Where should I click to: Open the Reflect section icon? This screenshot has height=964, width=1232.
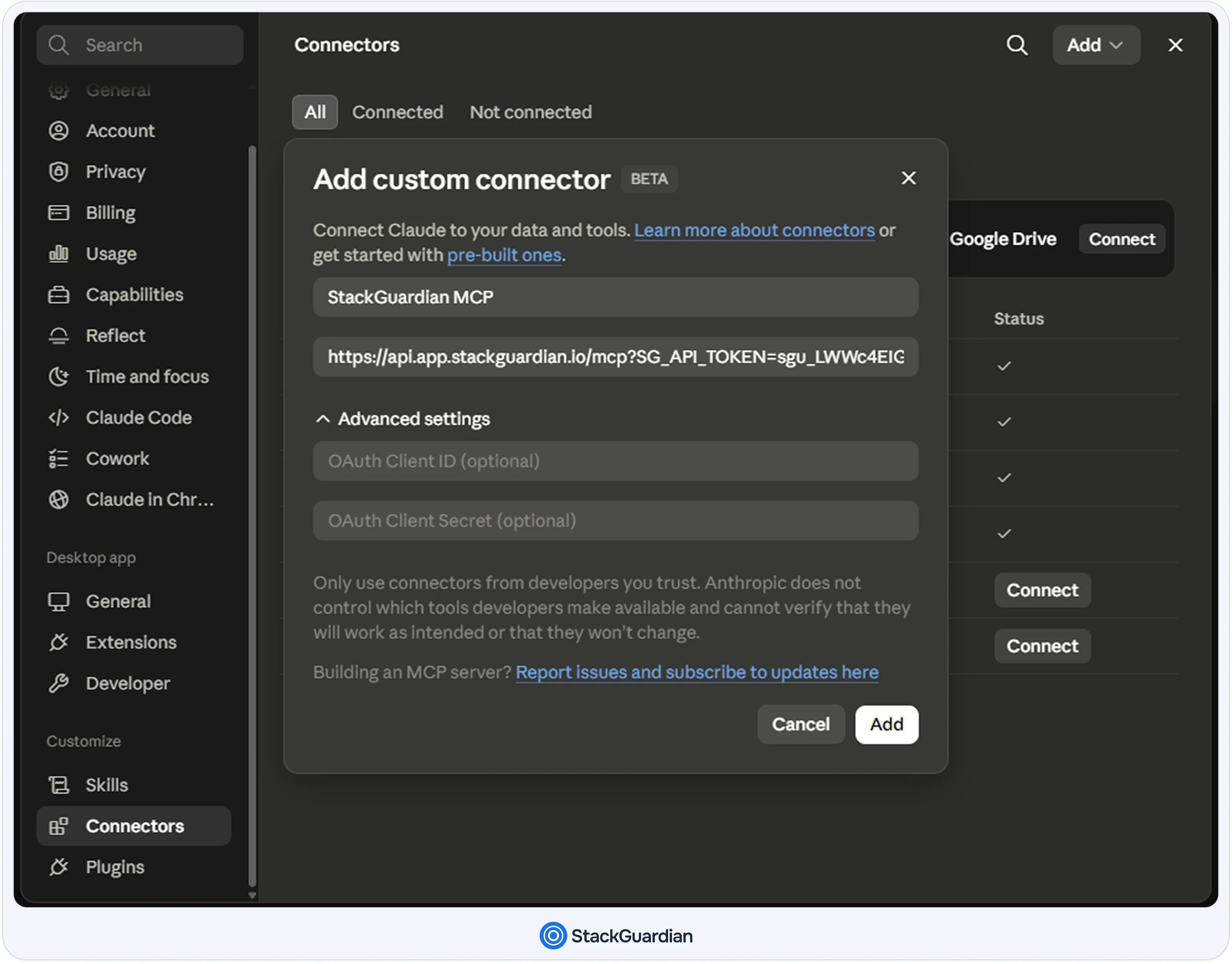click(59, 336)
